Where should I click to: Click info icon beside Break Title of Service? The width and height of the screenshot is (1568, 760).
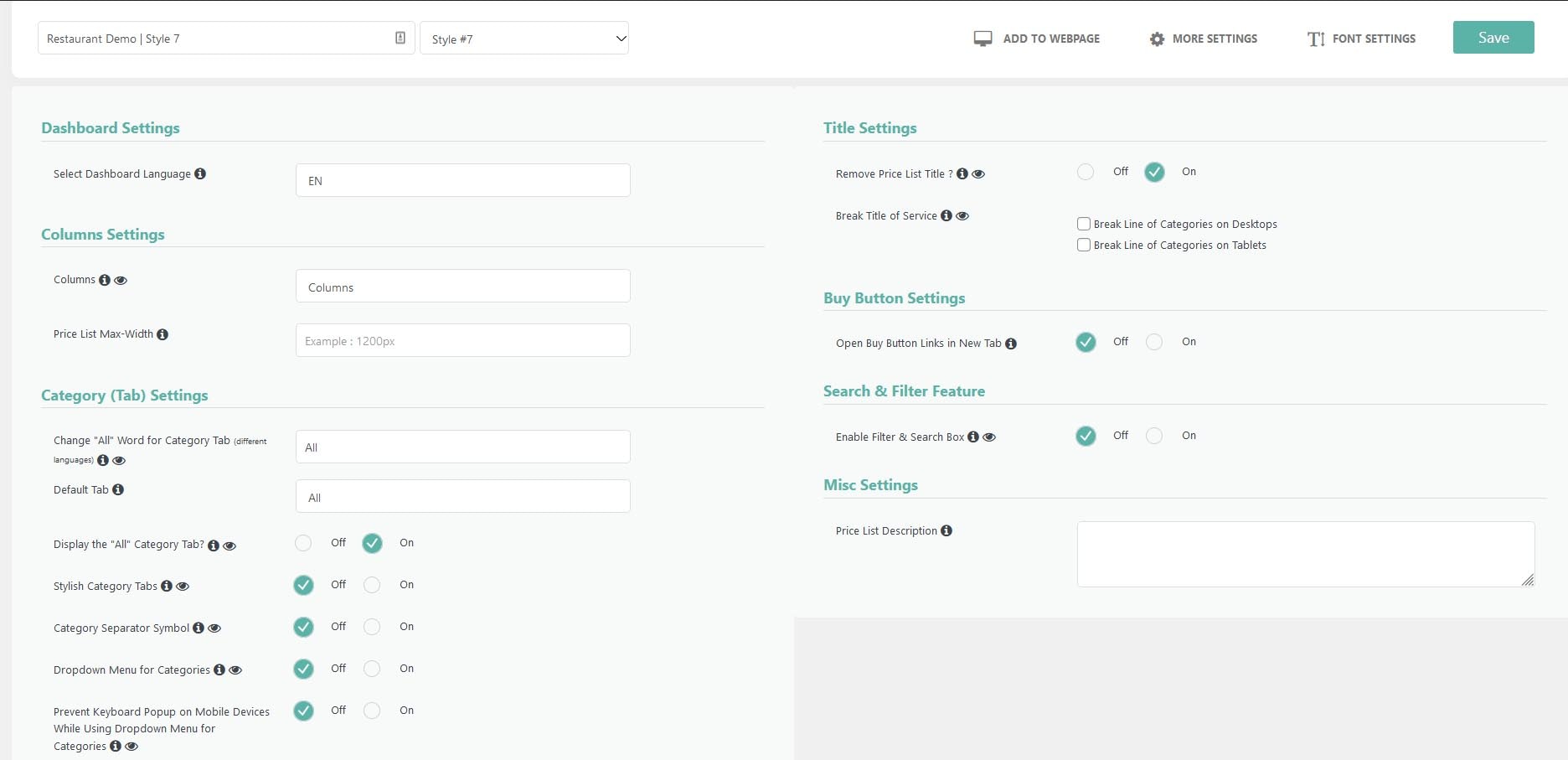point(946,215)
